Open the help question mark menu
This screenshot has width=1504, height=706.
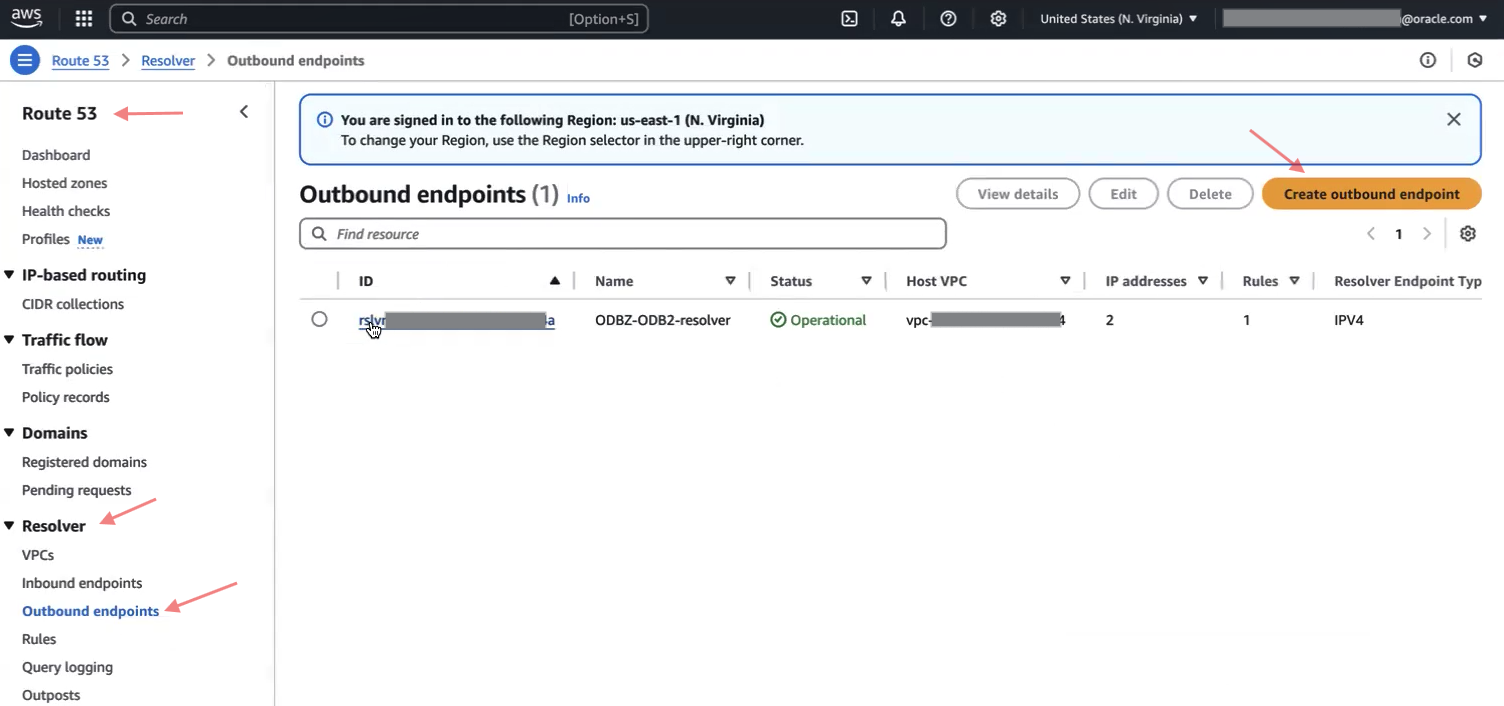pyautogui.click(x=948, y=18)
